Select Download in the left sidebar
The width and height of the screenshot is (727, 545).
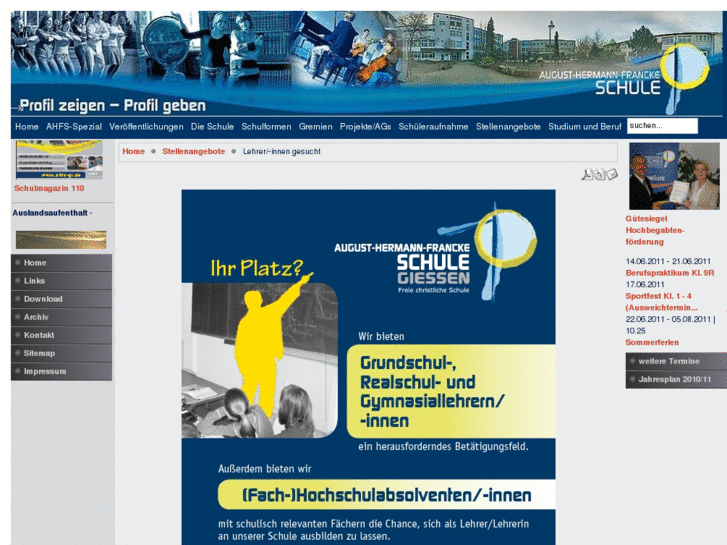tap(61, 299)
